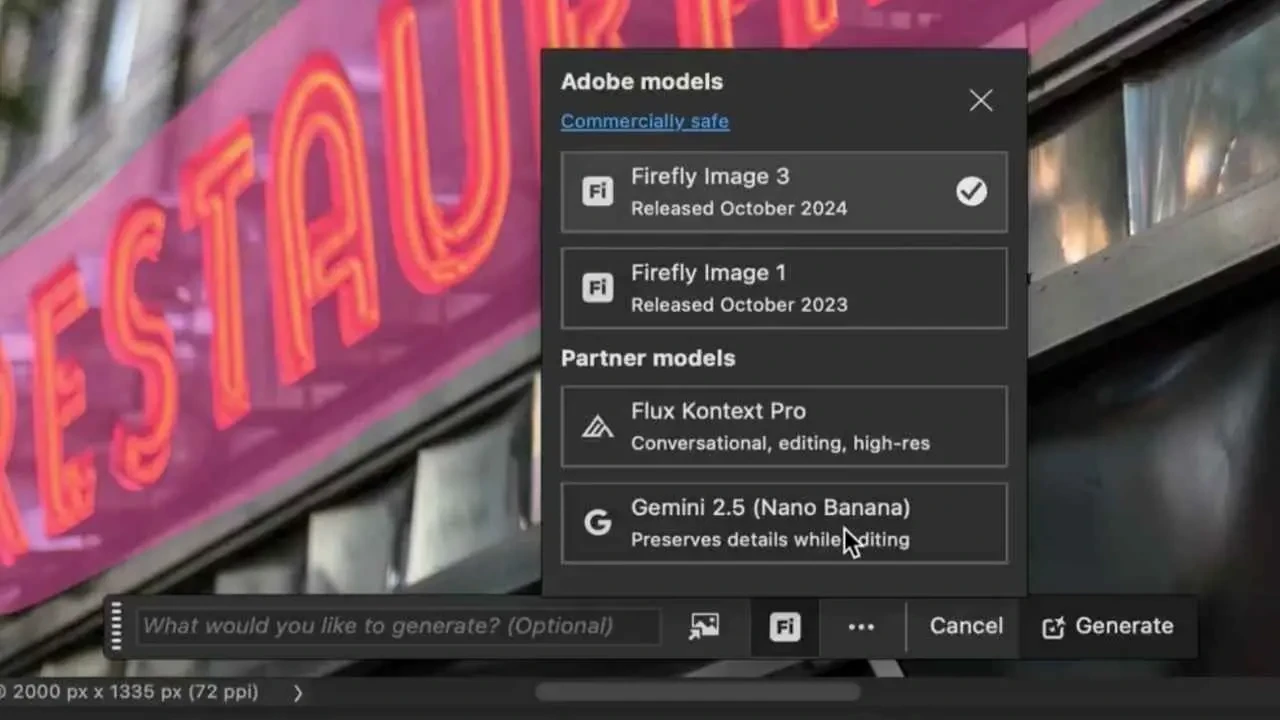Open the reference image picker in taskbar
This screenshot has height=720, width=1280.
click(x=704, y=627)
